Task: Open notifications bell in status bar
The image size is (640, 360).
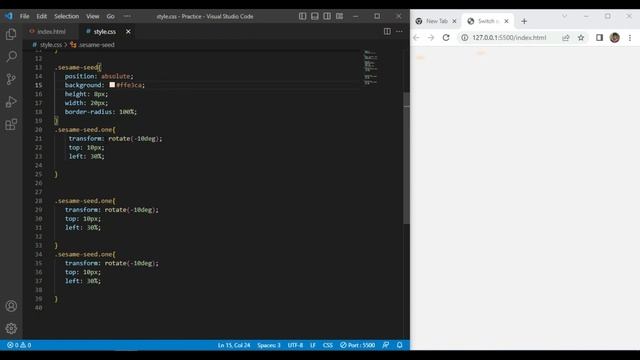Action: tap(400, 345)
